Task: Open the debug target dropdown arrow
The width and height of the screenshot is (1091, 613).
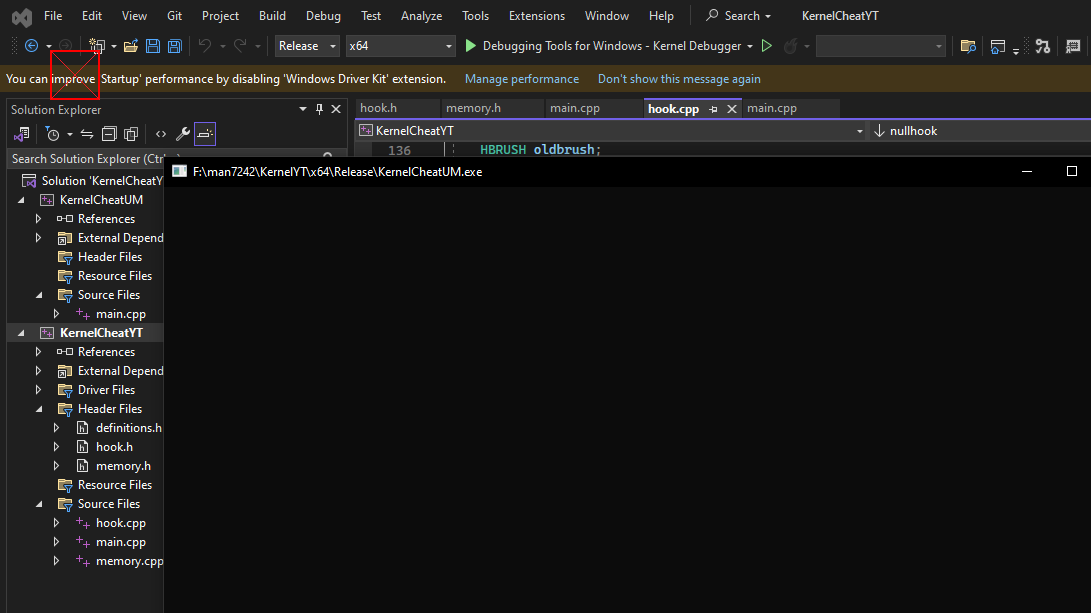Action: point(749,46)
